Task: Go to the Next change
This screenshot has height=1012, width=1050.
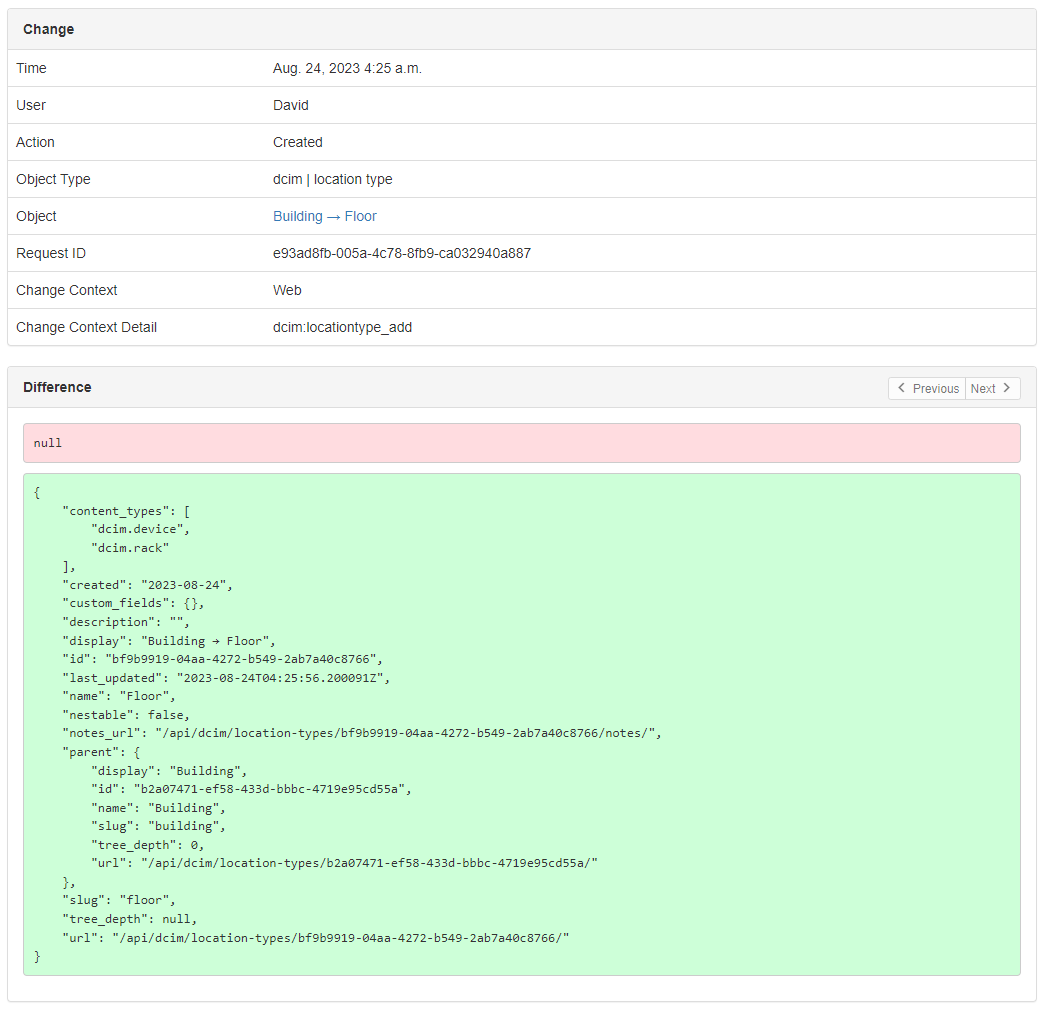Action: (x=992, y=388)
